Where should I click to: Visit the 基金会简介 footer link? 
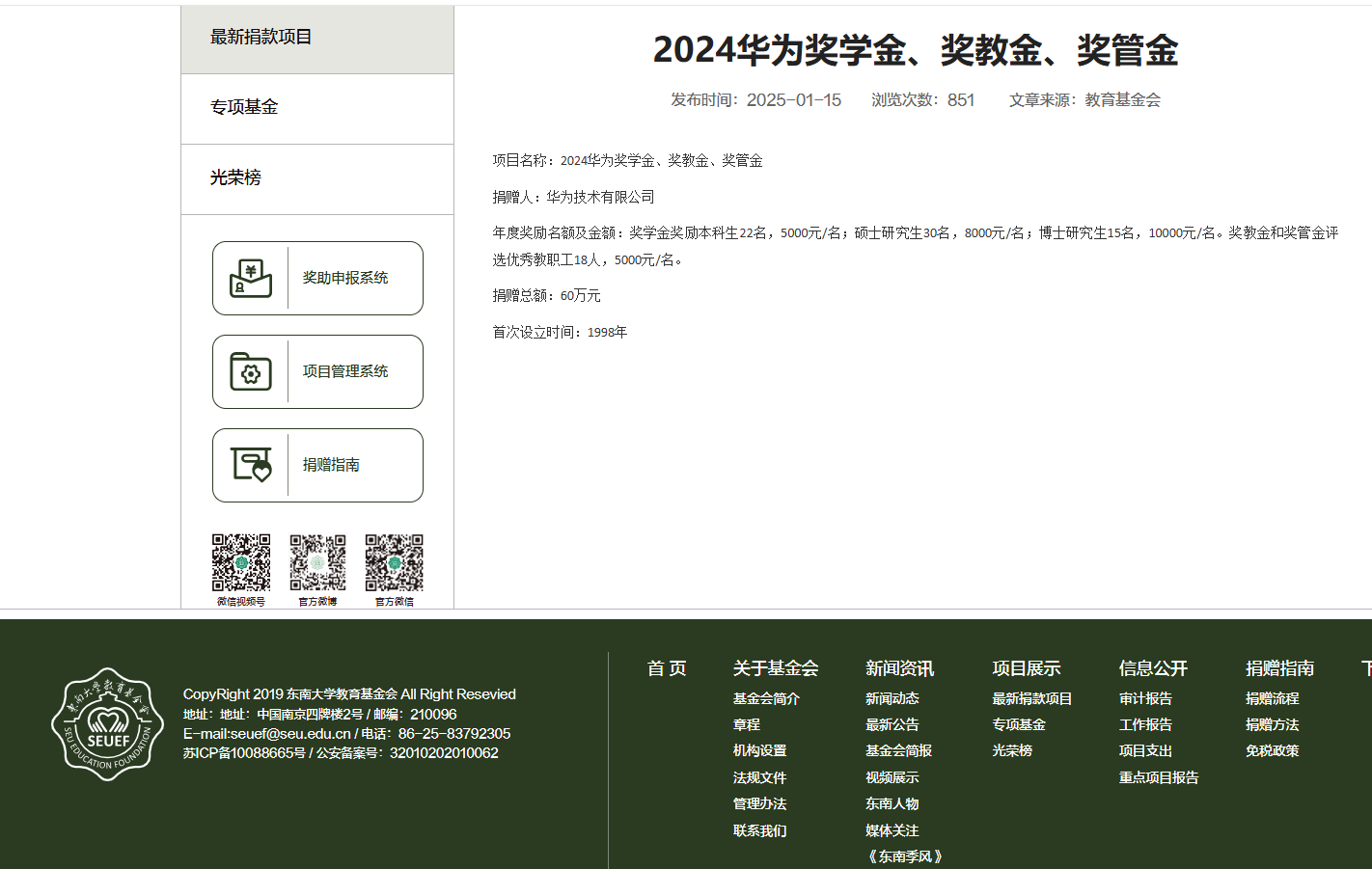(x=766, y=698)
